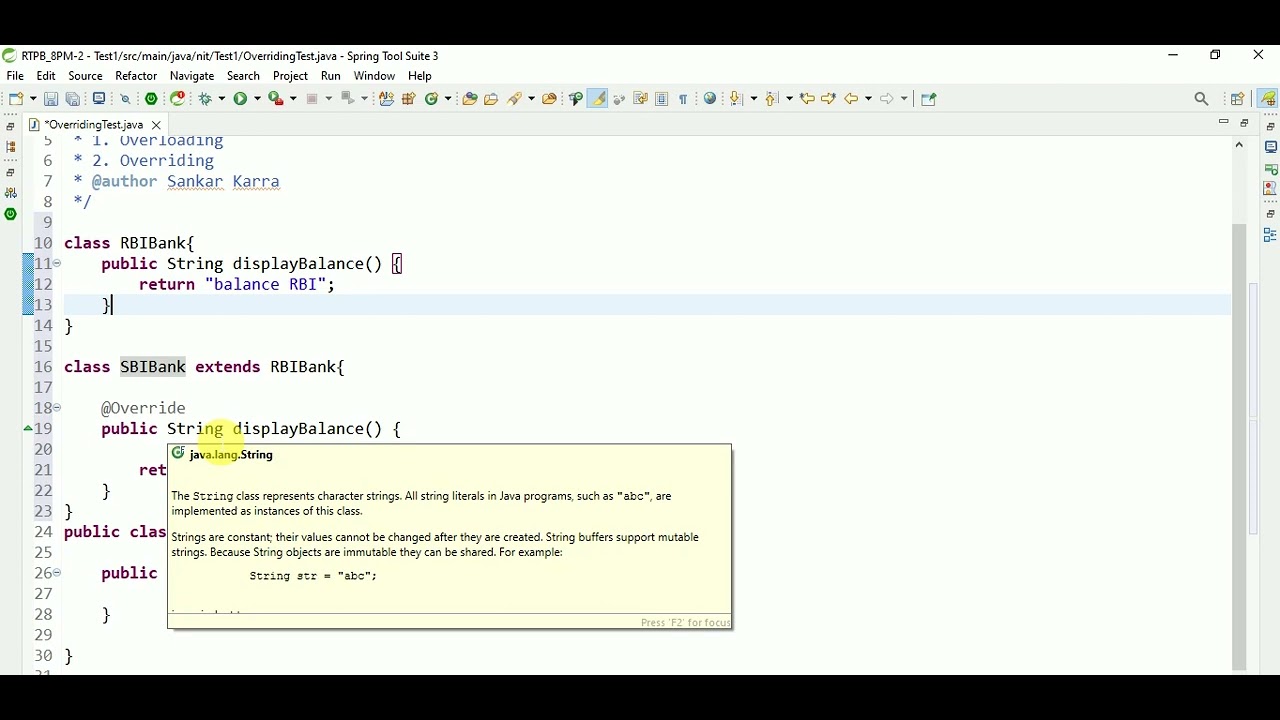Maximize the editor area
This screenshot has width=1280, height=720.
1245,123
